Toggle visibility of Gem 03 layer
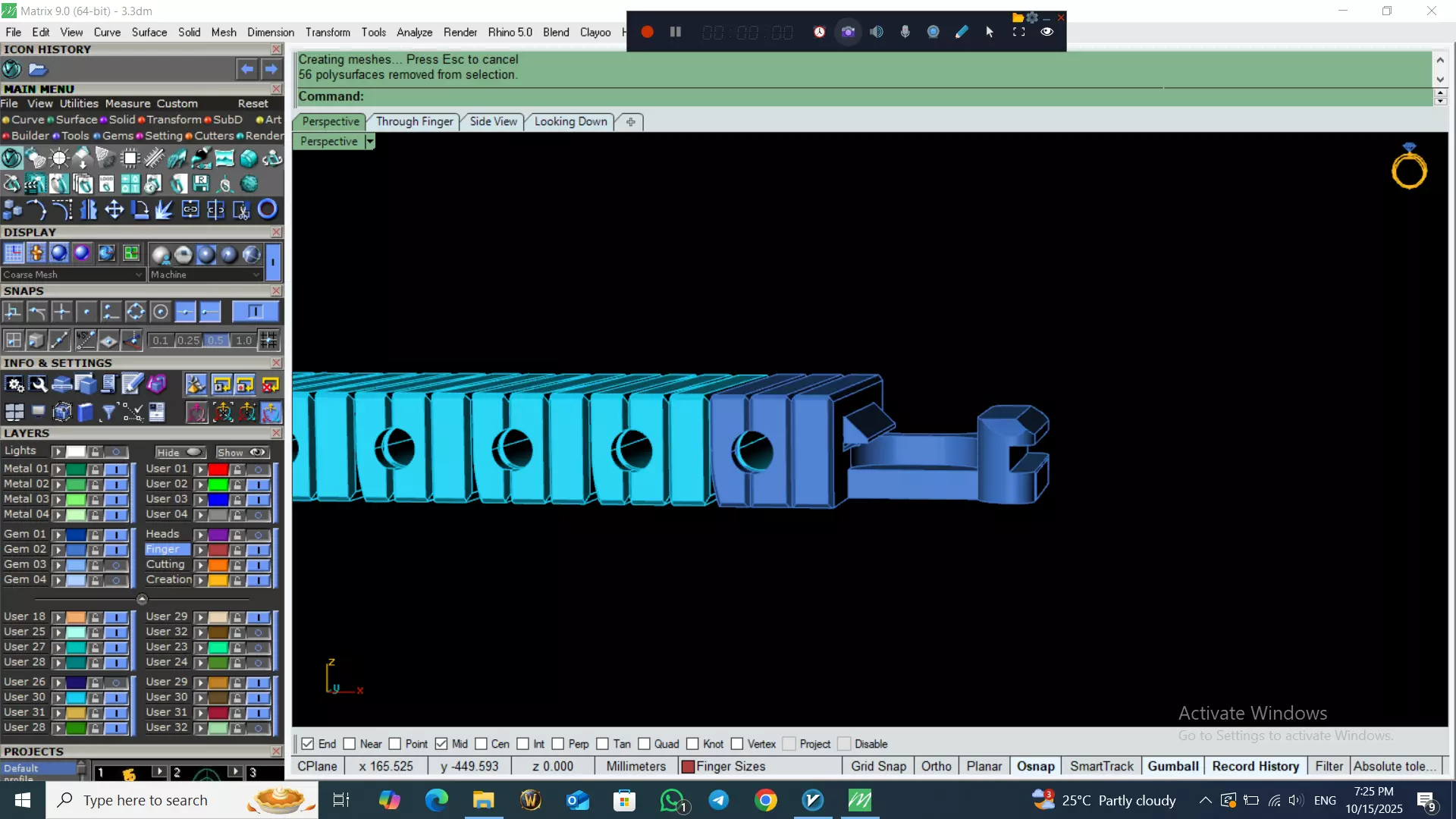 click(116, 565)
